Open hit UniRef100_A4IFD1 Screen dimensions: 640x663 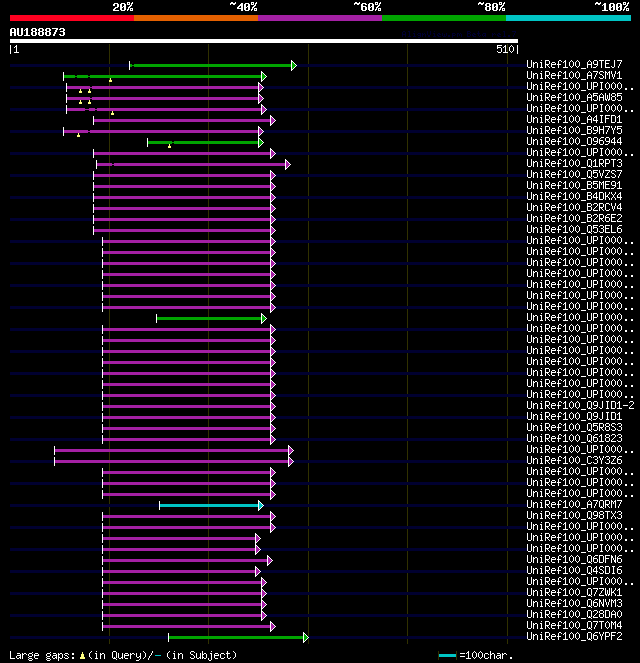(574, 119)
